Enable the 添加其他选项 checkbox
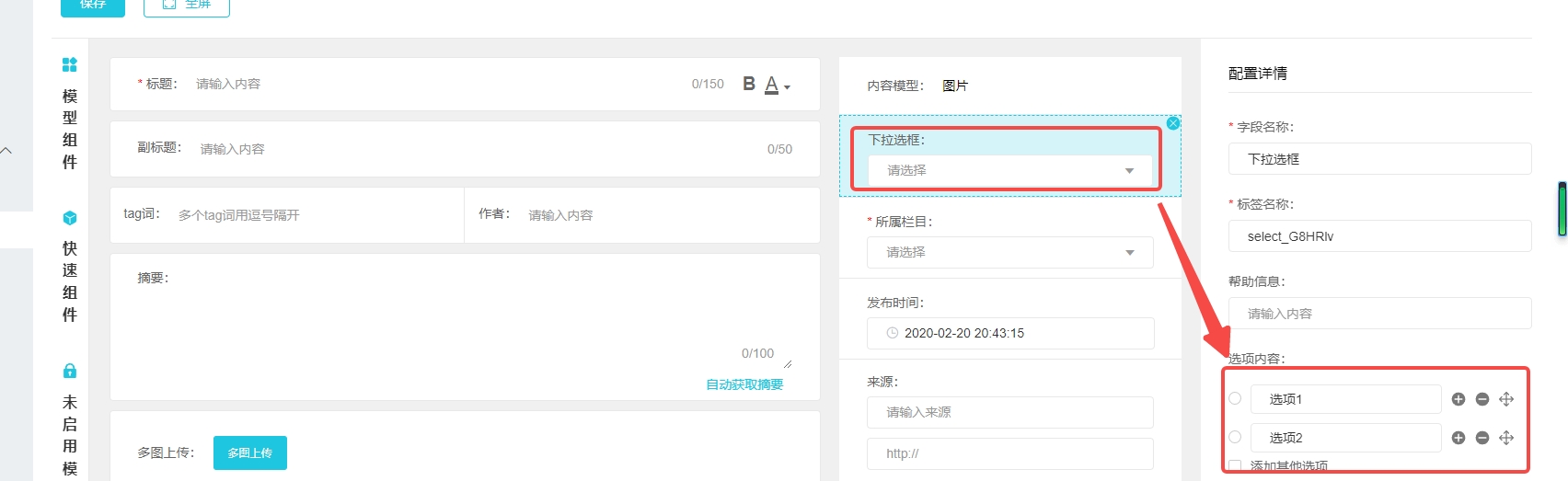 click(1235, 466)
